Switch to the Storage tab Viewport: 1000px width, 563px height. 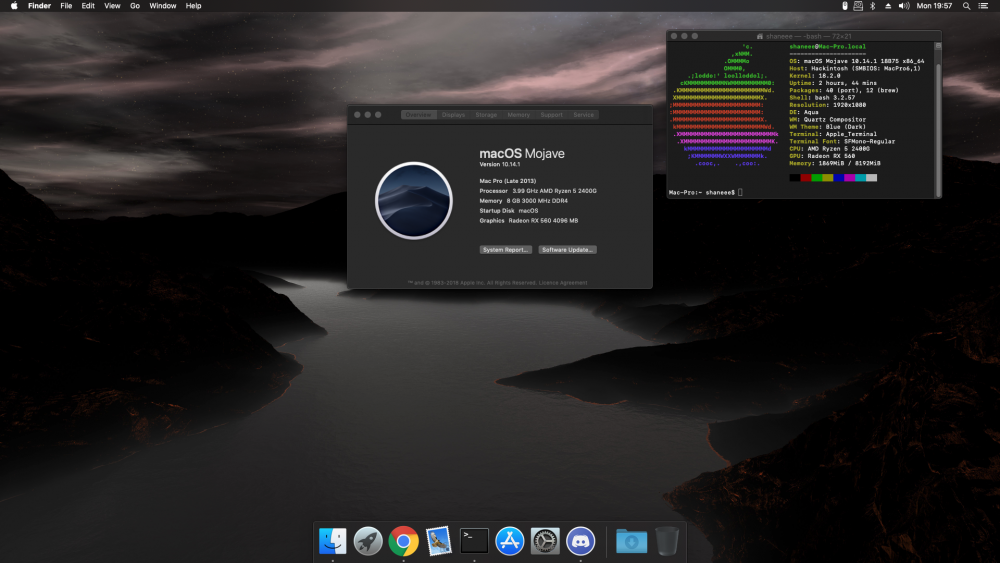[486, 115]
